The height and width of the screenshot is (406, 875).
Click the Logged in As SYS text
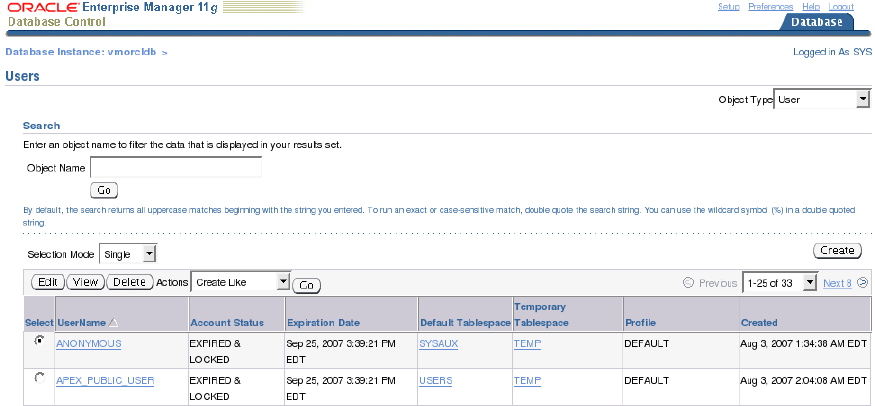(x=832, y=52)
